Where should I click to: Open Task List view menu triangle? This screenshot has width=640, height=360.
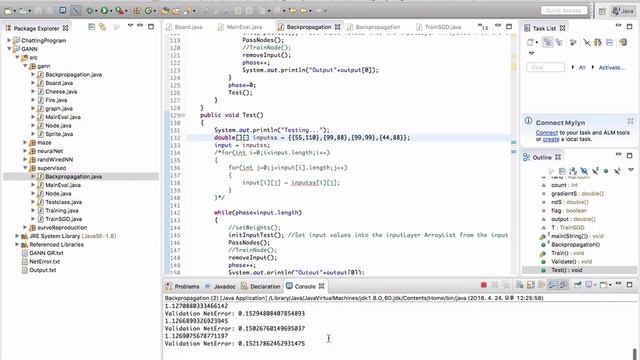(x=531, y=53)
